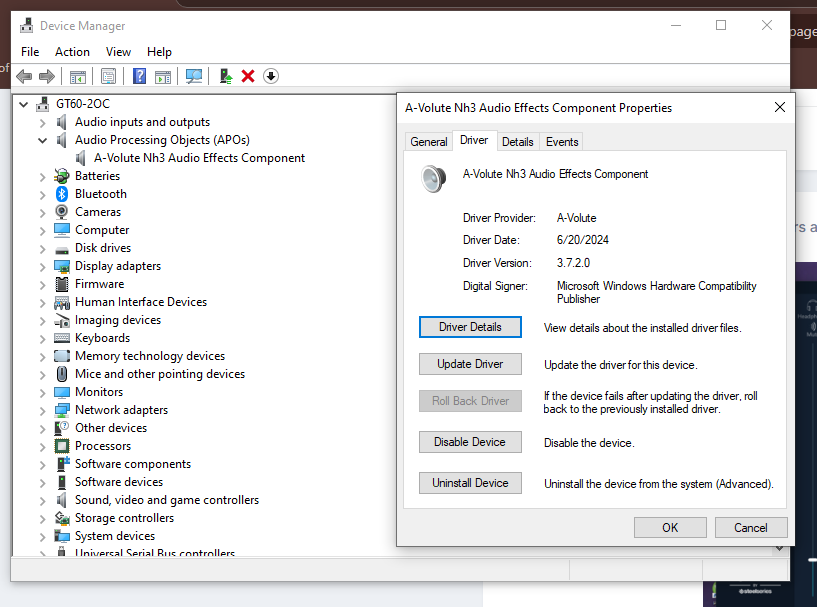Expand the Network adapters category
The image size is (817, 607).
[42, 410]
